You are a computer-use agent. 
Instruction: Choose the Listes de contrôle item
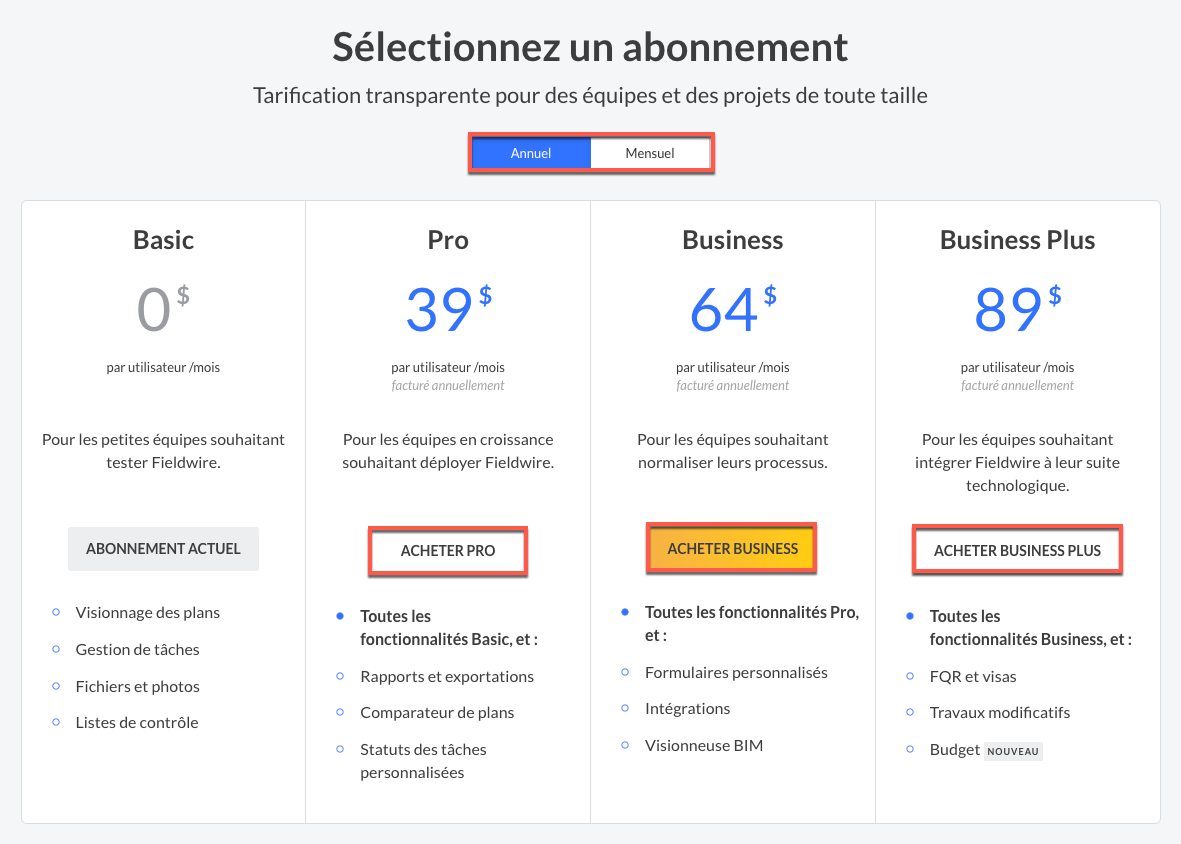click(136, 723)
